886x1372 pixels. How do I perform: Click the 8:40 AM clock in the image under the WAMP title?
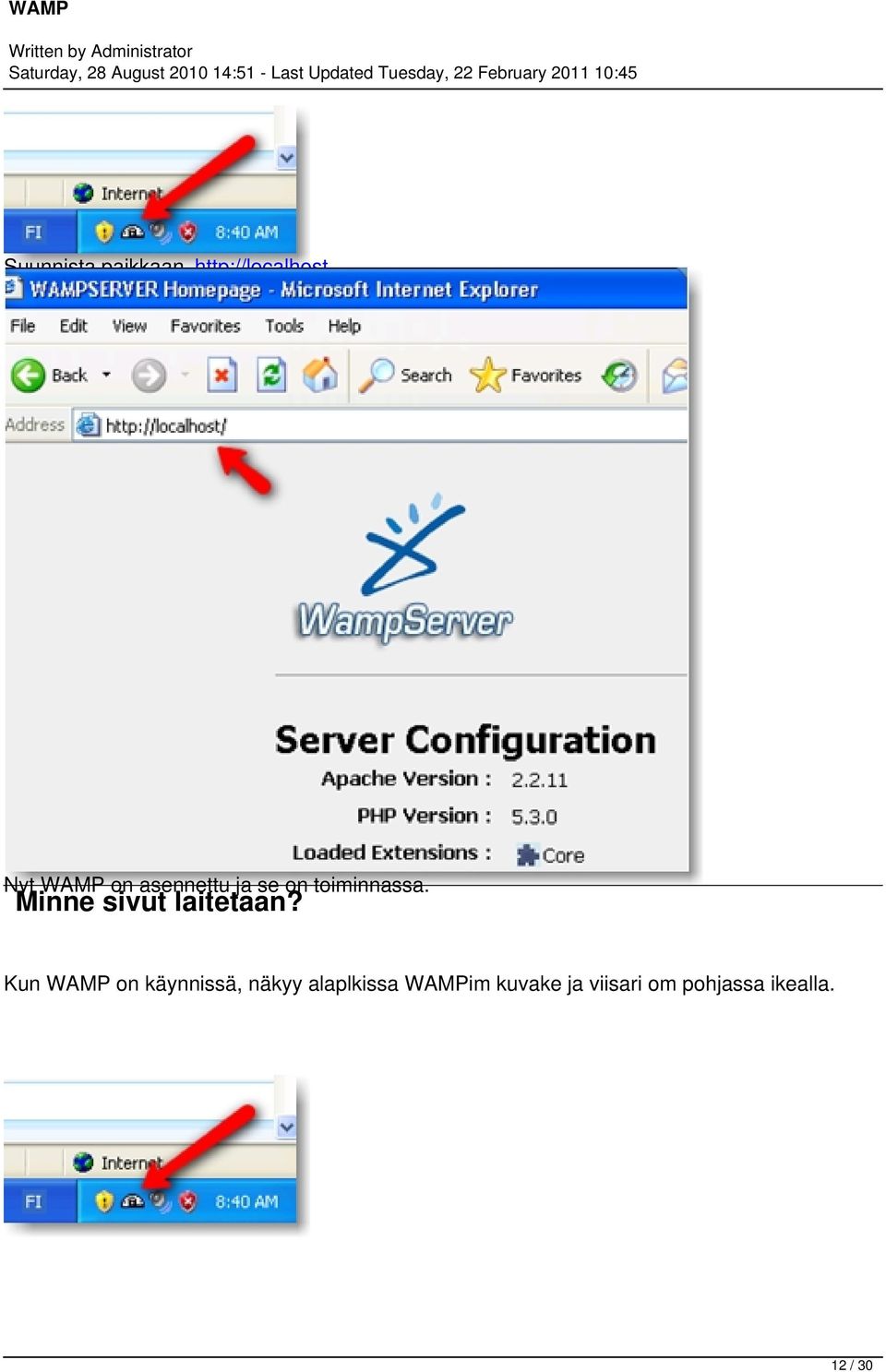click(246, 233)
